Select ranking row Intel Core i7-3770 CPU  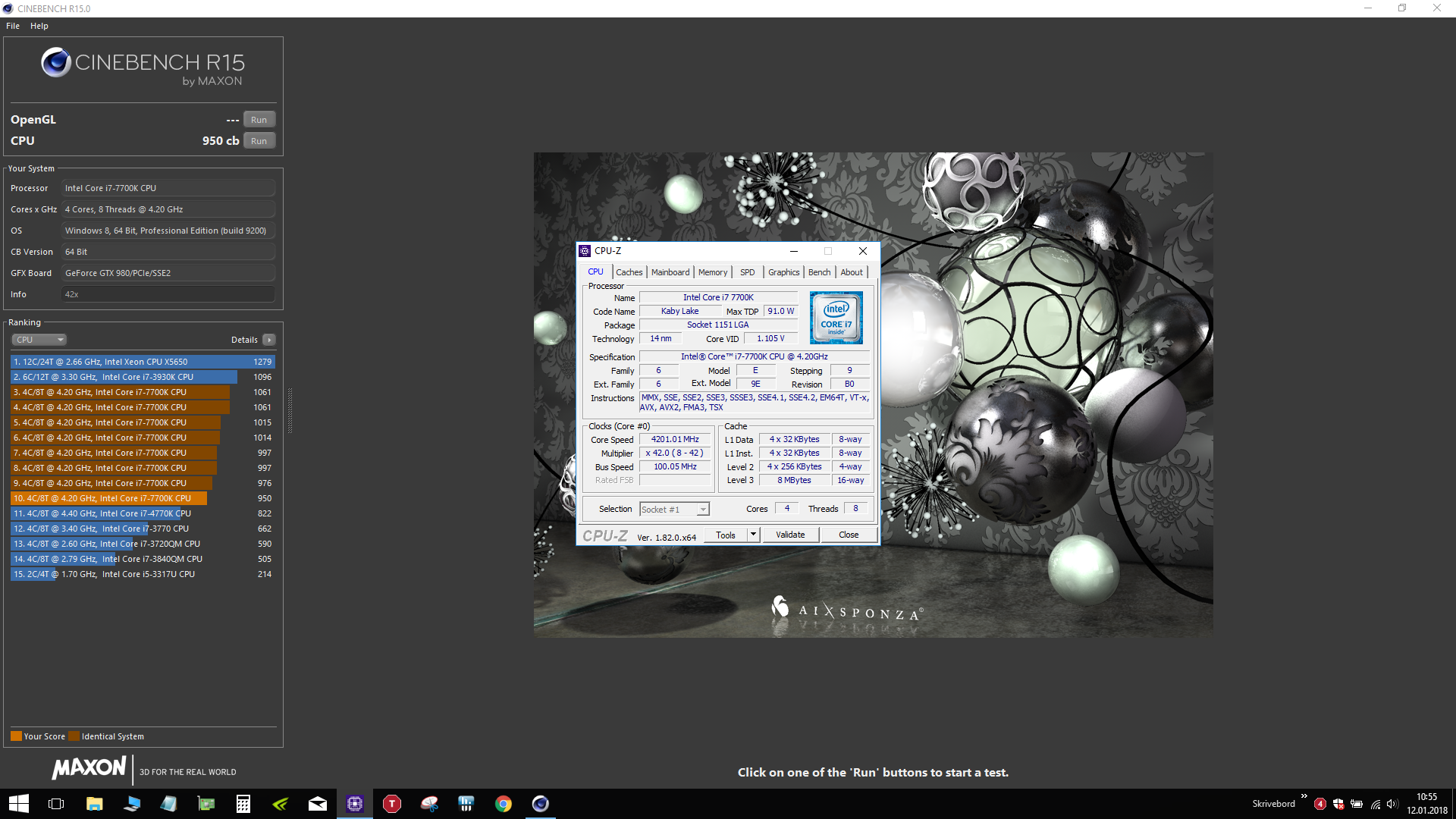(x=143, y=529)
